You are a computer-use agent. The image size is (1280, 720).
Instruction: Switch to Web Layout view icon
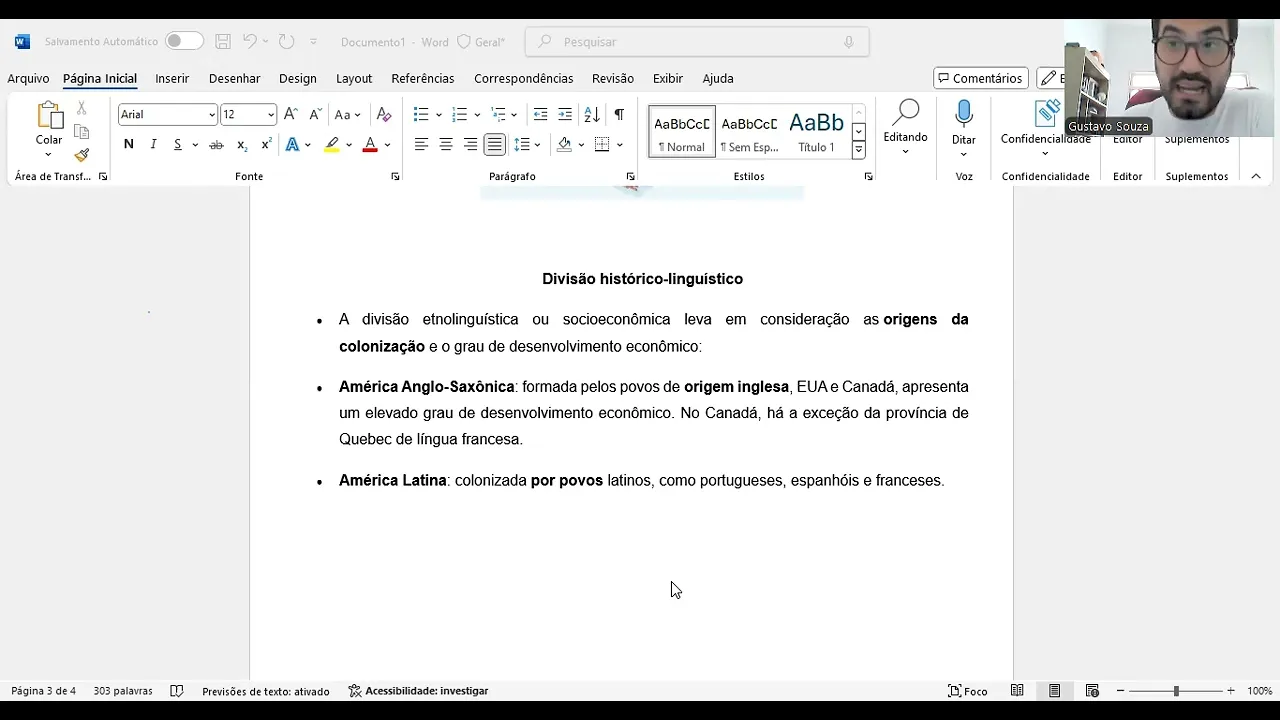tap(1092, 691)
